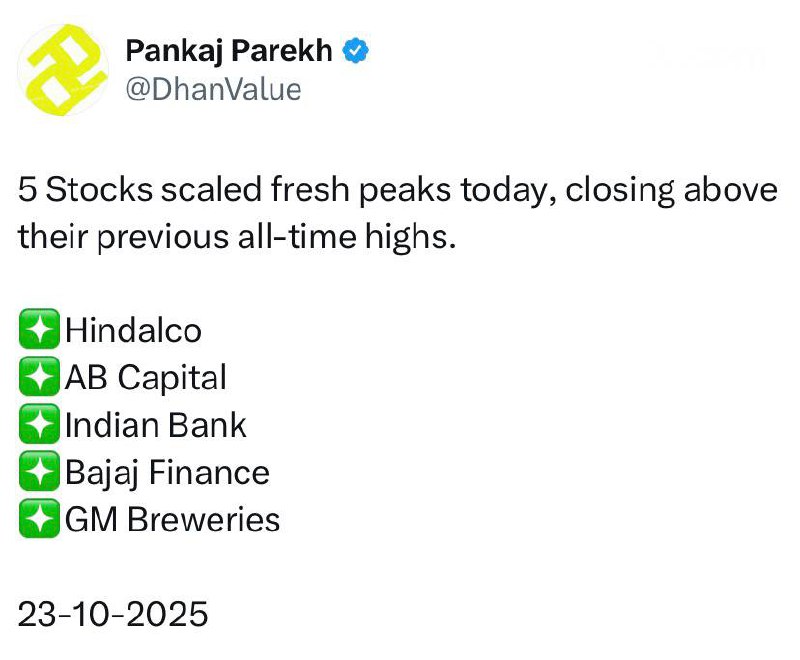Select the Hindalco stock name
800x660 pixels.
(x=133, y=331)
